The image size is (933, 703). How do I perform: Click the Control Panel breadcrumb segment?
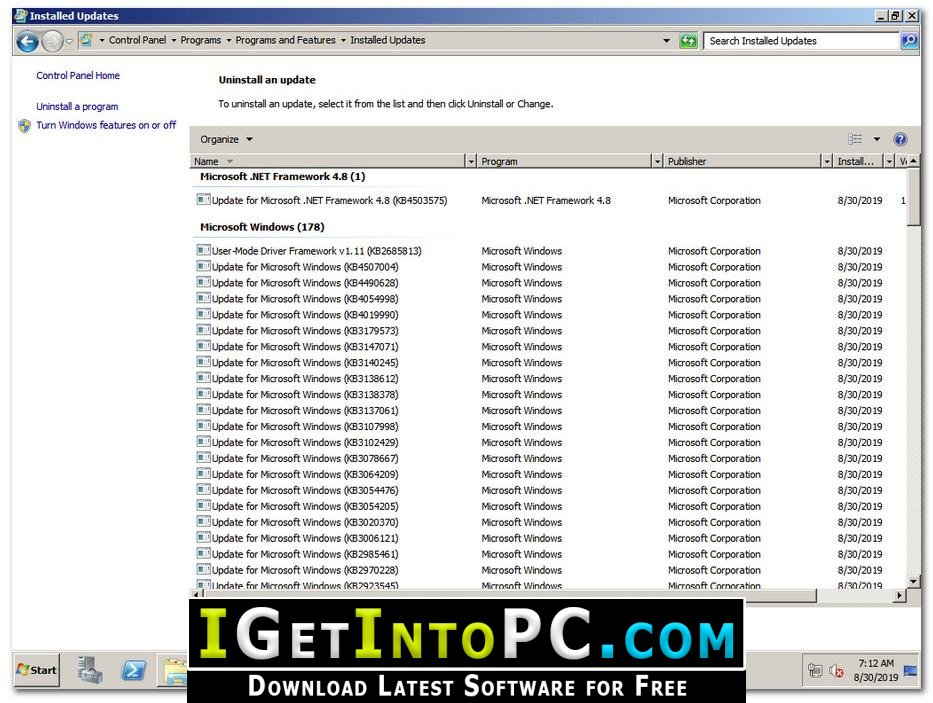click(137, 40)
